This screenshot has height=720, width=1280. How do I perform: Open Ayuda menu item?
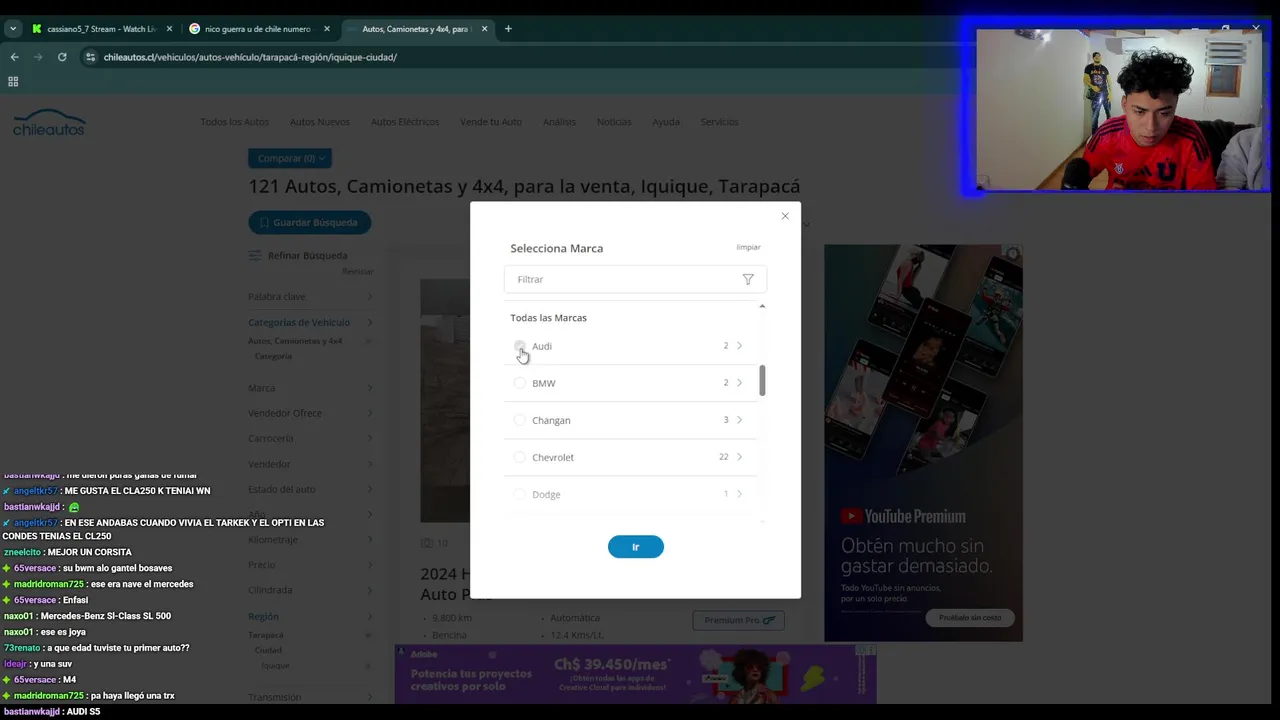(x=666, y=122)
